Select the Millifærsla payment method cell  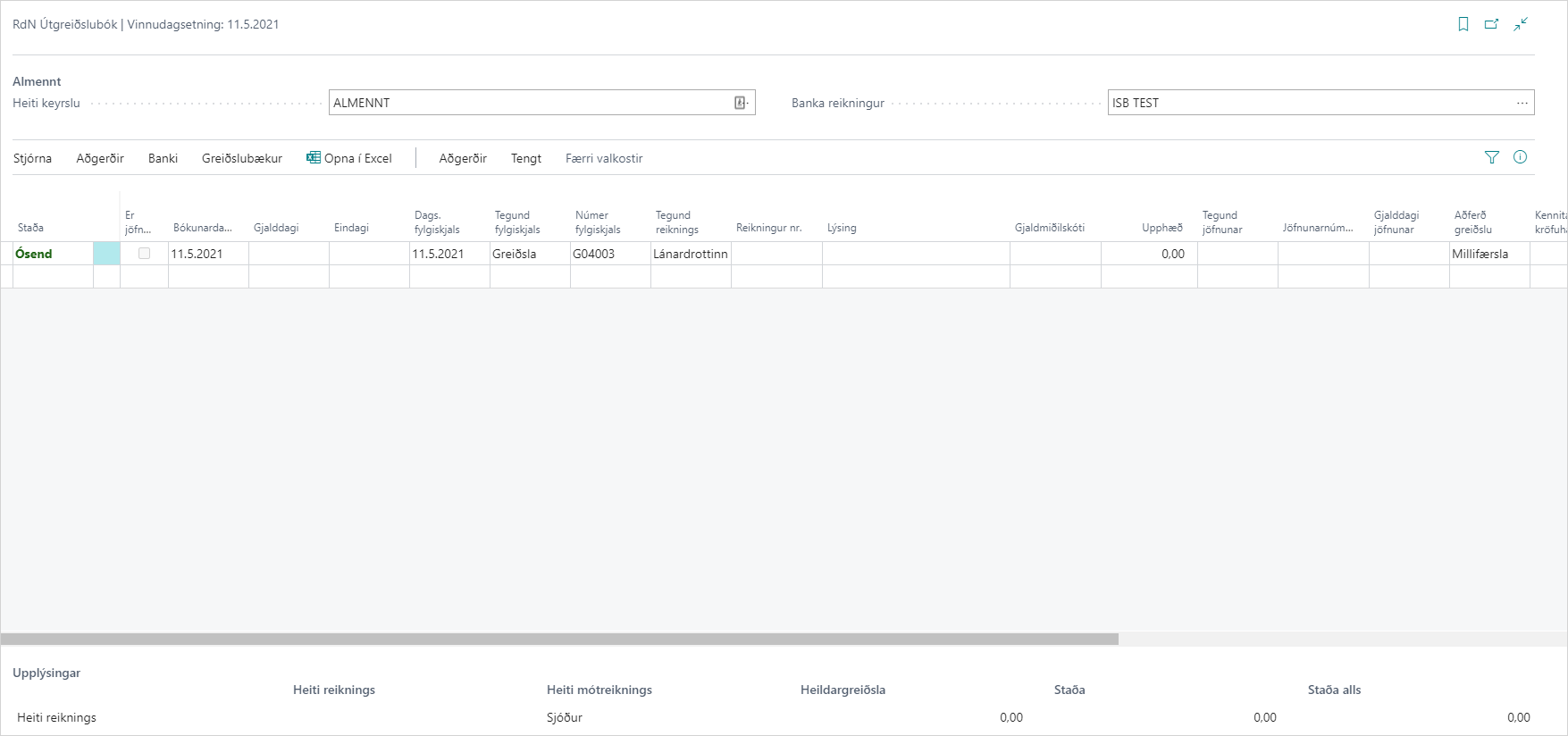click(1489, 254)
